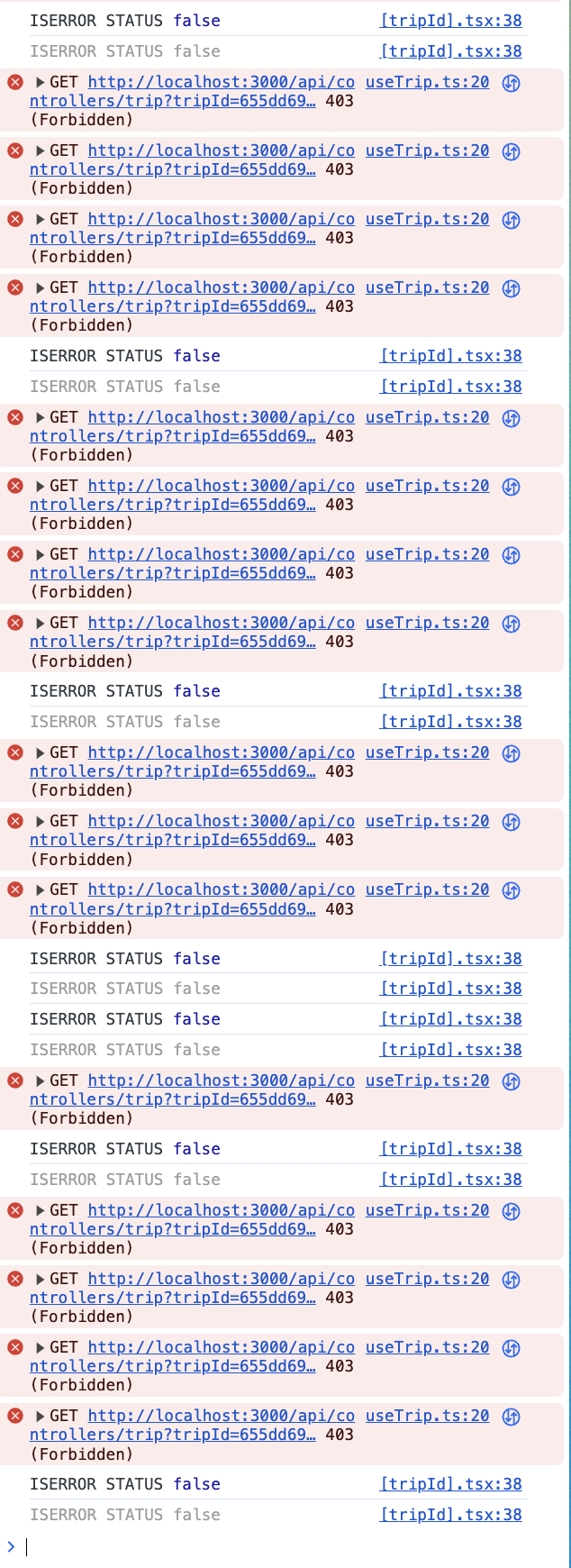Open the localhost trip API URL in the last error
This screenshot has width=571, height=1568.
point(193,1426)
